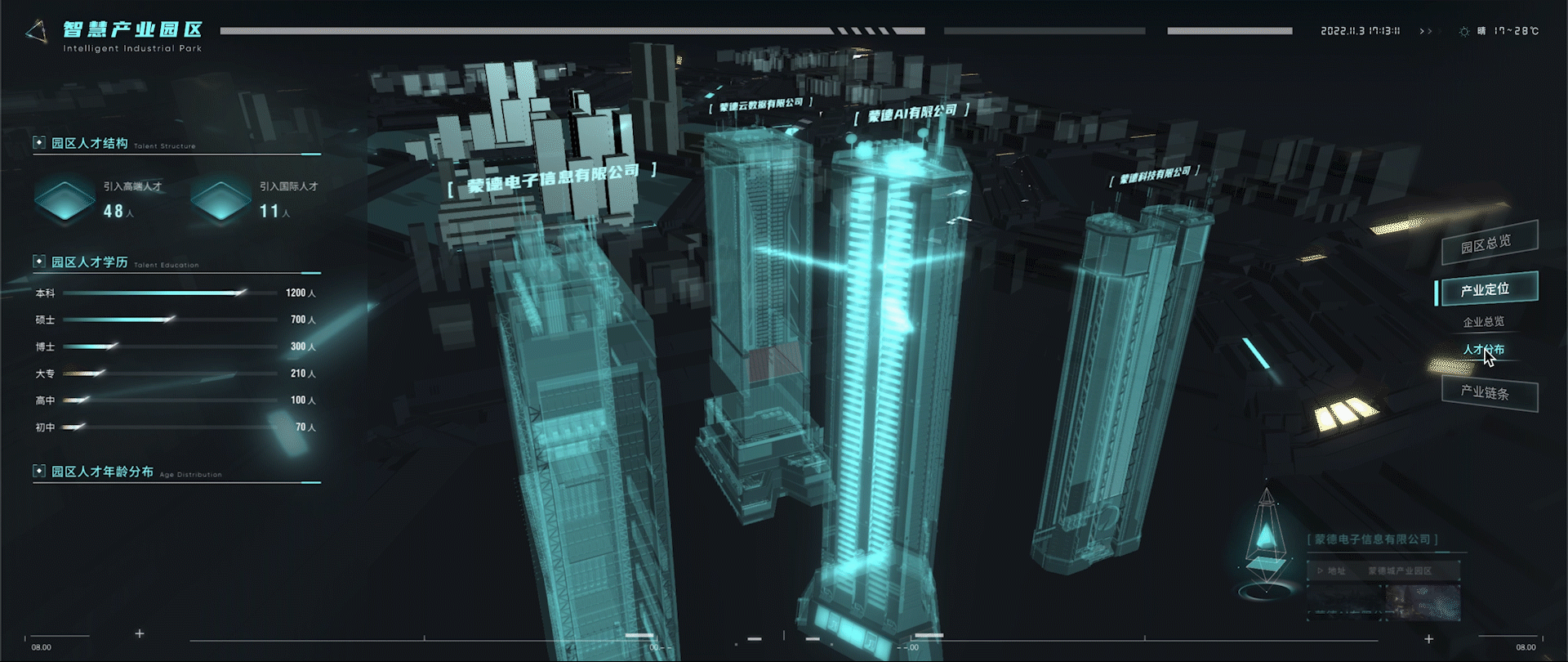
Task: Click the square icon beside 园区人才年龄分布
Action: click(38, 471)
